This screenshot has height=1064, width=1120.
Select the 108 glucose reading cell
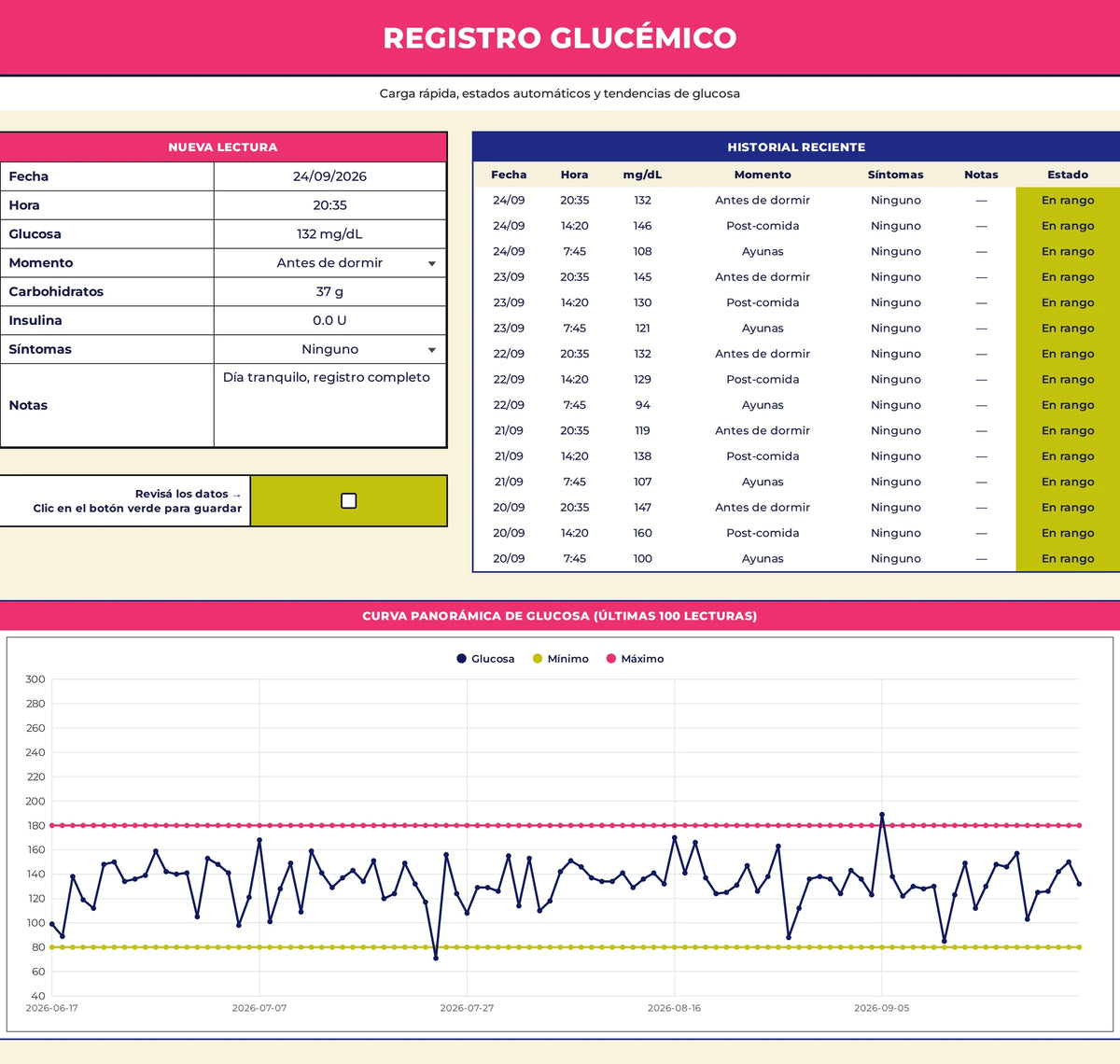[642, 251]
